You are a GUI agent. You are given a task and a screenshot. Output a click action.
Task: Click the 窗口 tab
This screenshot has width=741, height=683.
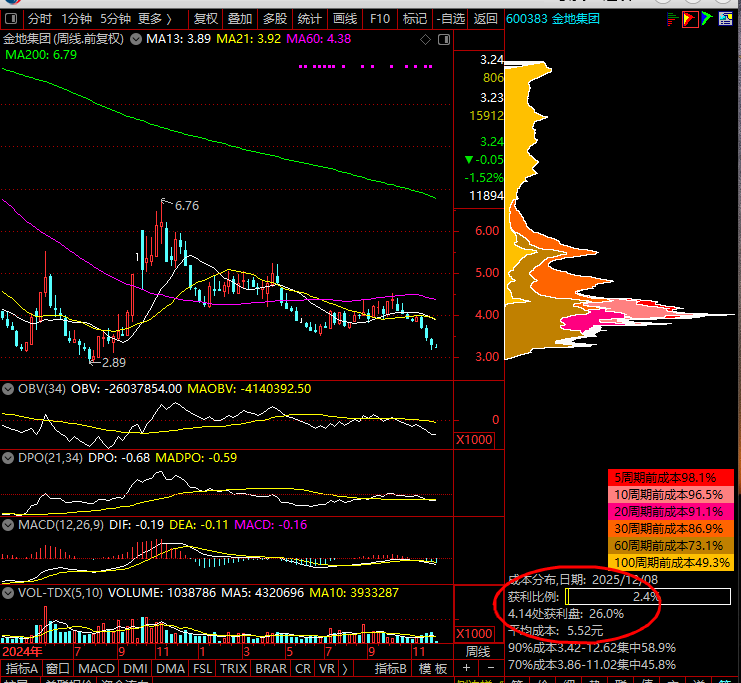[x=58, y=669]
